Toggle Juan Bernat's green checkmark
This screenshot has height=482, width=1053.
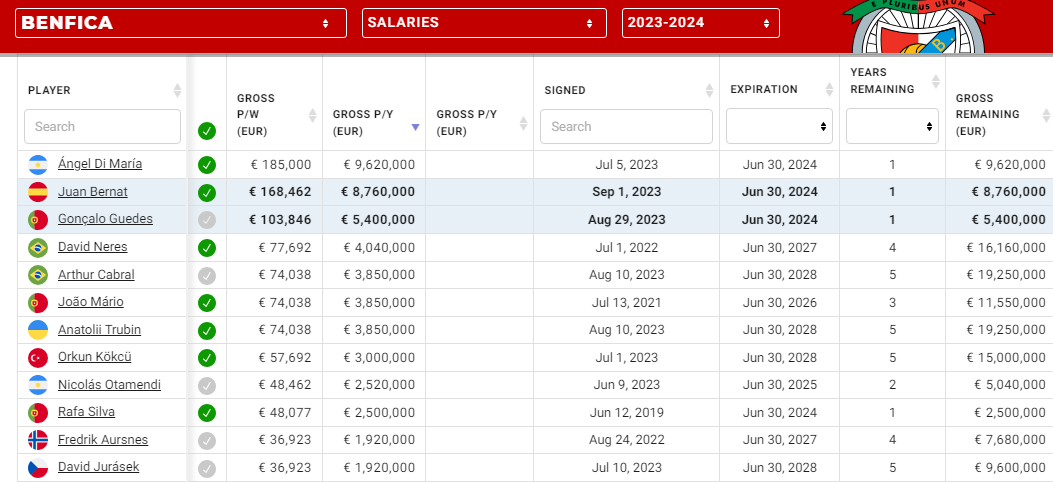tap(207, 193)
